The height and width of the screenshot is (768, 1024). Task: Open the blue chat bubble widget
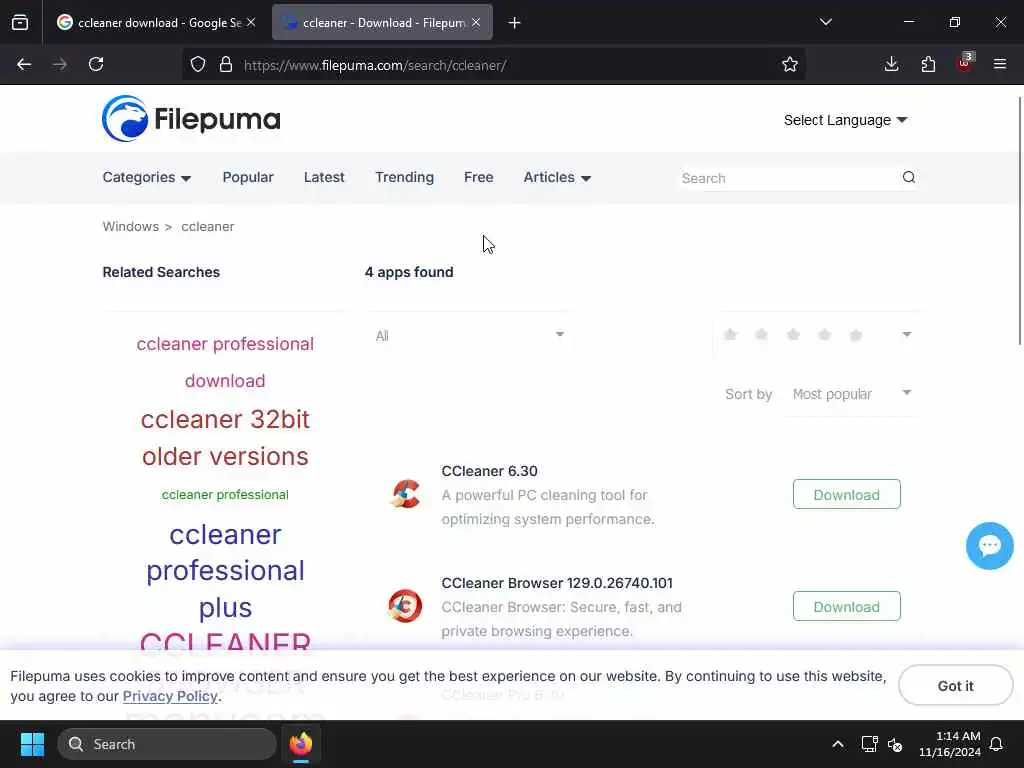989,546
